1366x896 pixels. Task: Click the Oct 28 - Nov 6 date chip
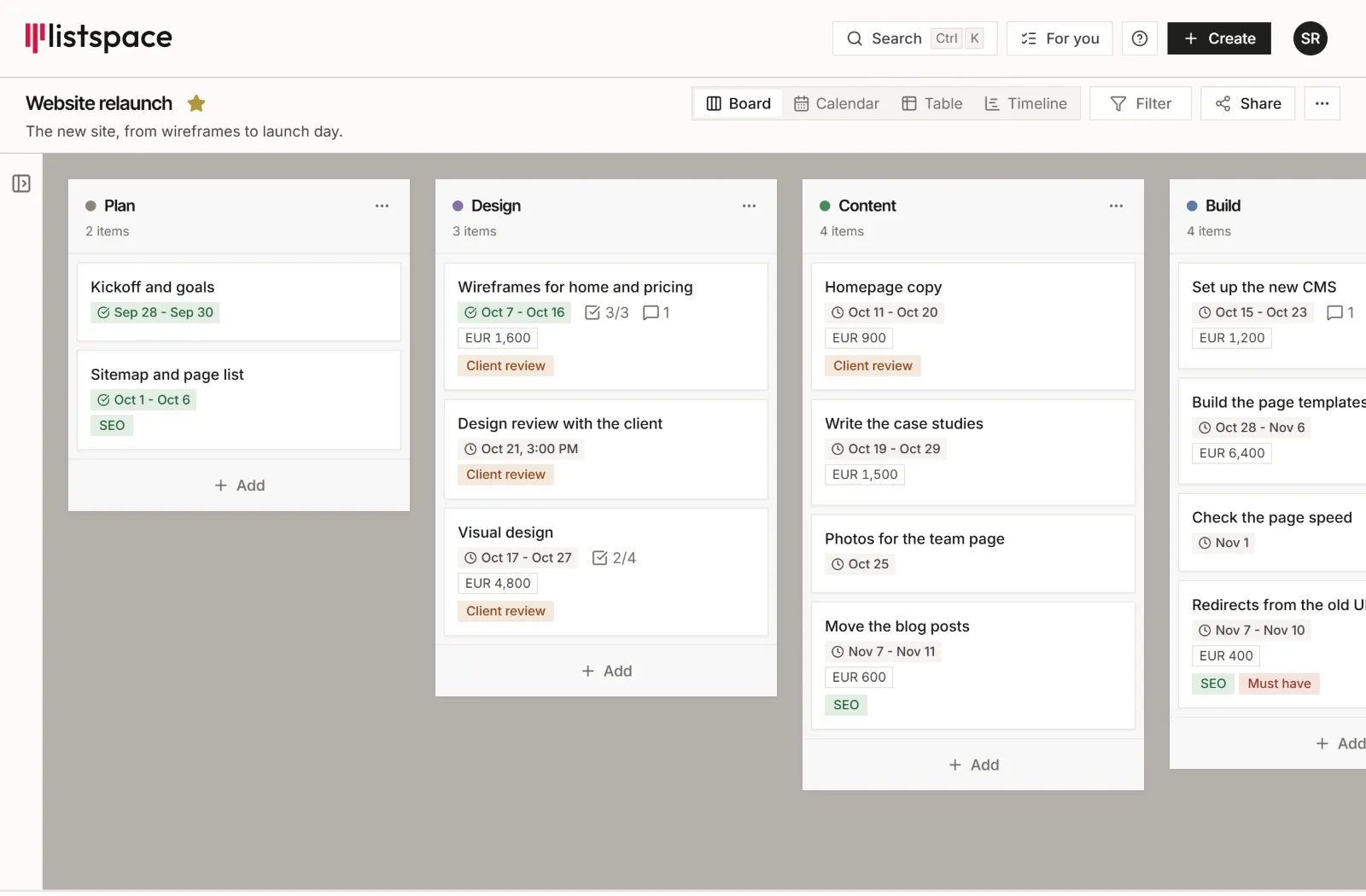(x=1252, y=428)
